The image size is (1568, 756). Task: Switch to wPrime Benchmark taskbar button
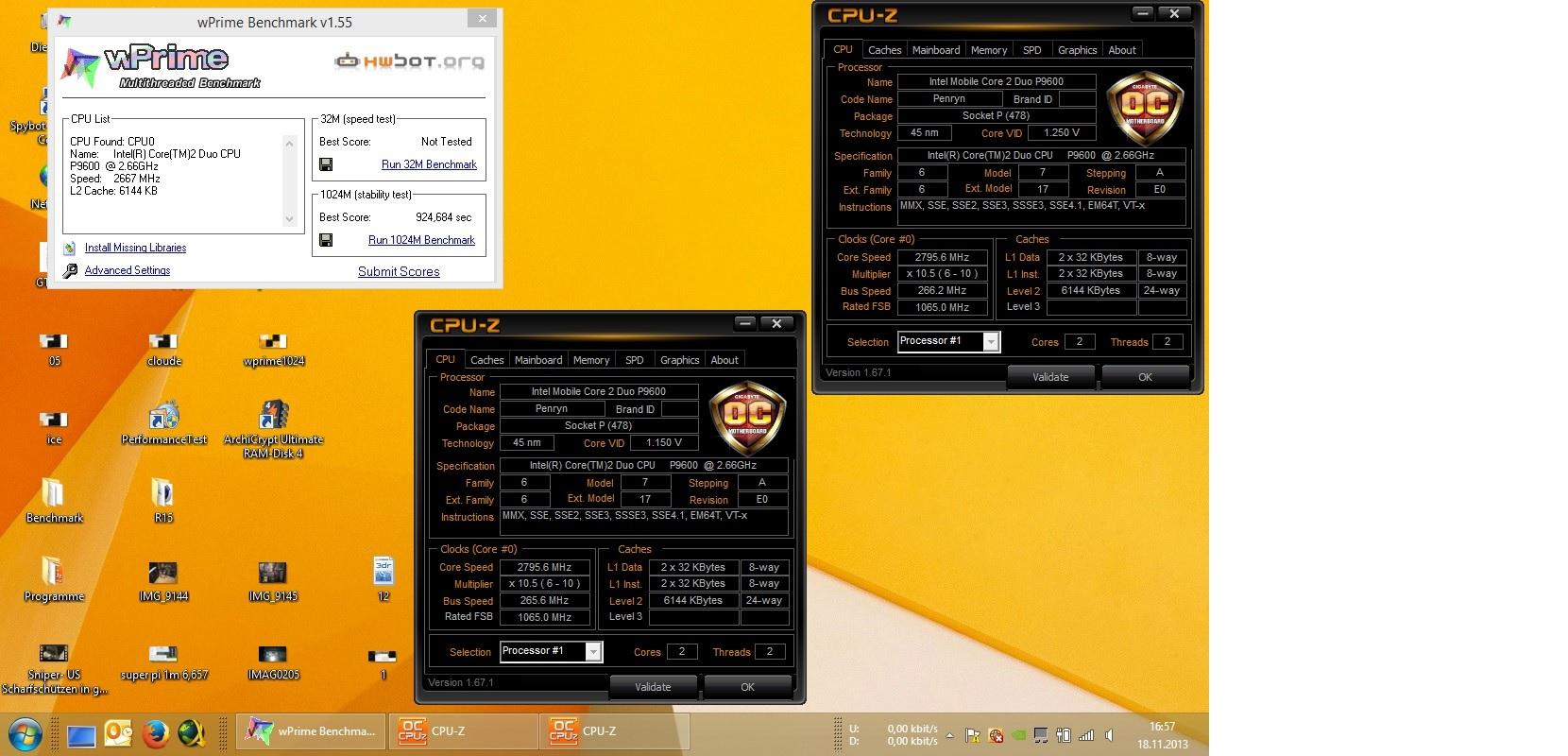point(311,731)
